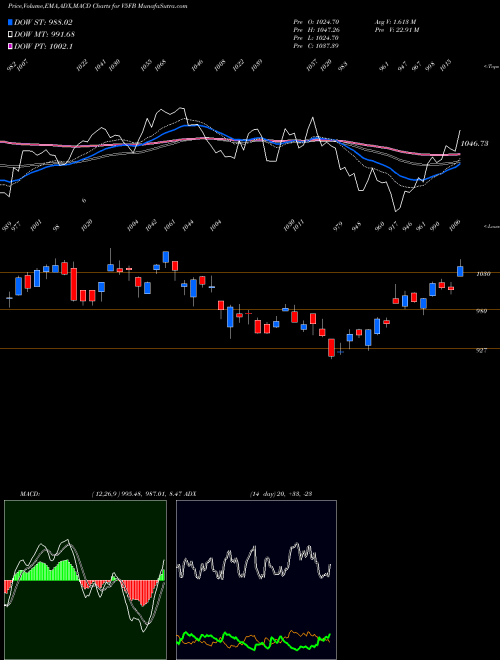
Task: Click the 927 price level label
Action: 481,350
